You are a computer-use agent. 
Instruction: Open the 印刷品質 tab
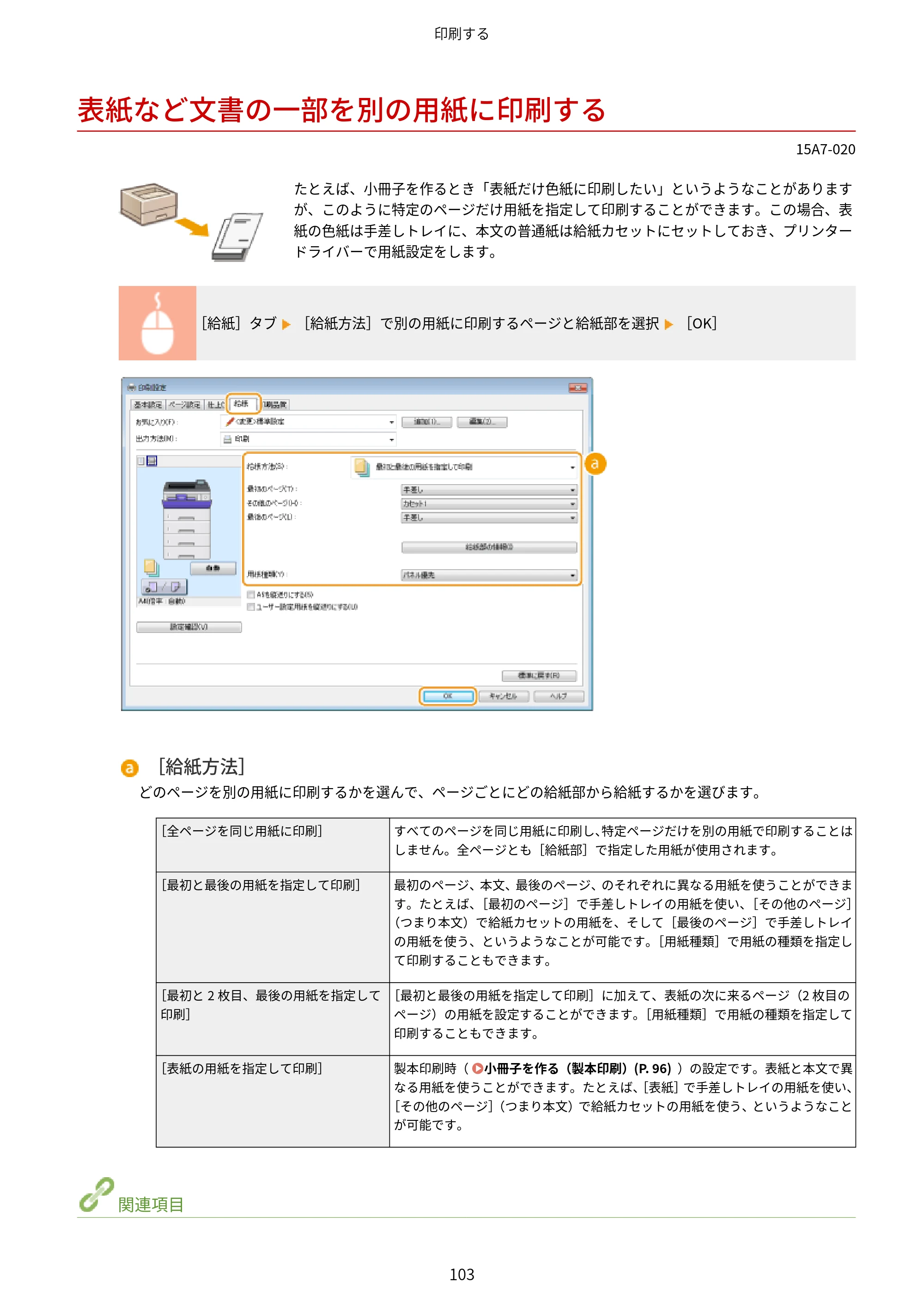275,405
